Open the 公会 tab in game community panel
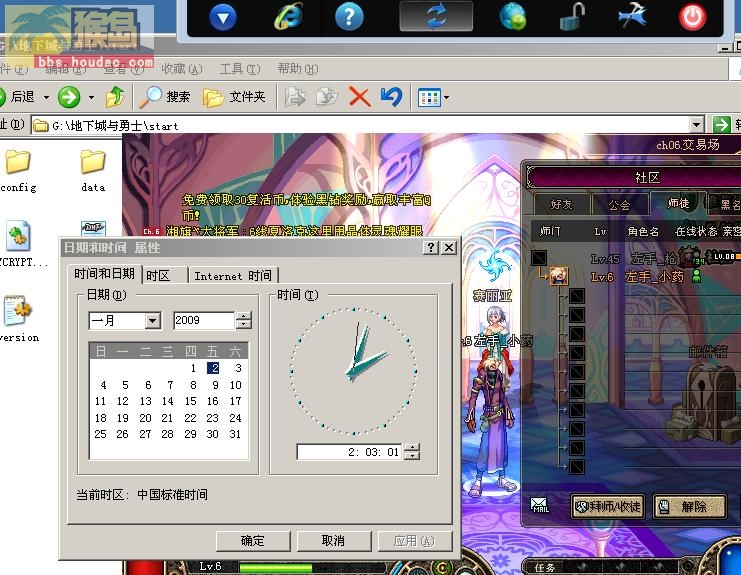Viewport: 741px width, 575px height. (620, 204)
